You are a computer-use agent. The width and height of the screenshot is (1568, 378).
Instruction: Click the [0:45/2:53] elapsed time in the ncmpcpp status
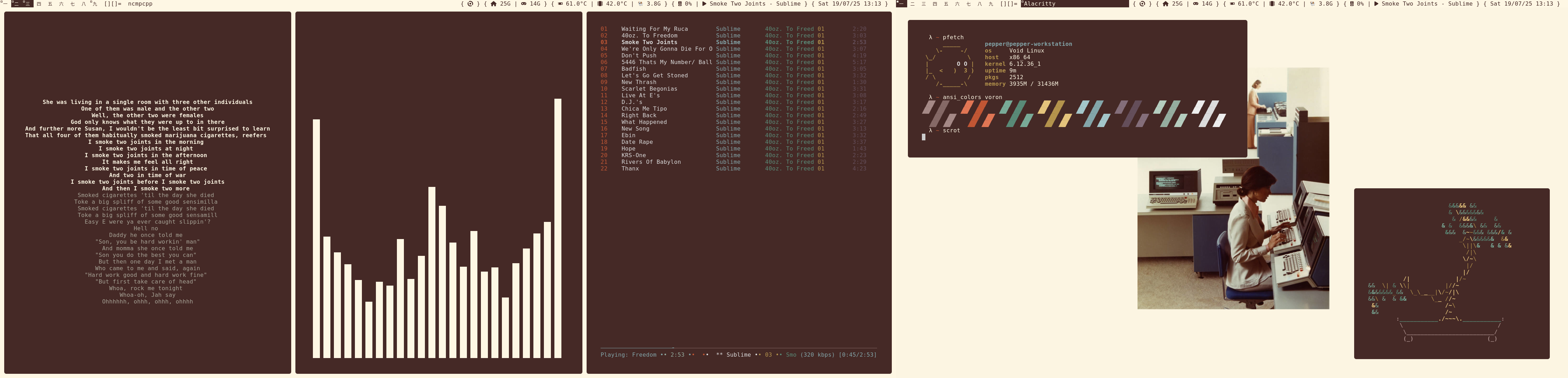[x=857, y=355]
